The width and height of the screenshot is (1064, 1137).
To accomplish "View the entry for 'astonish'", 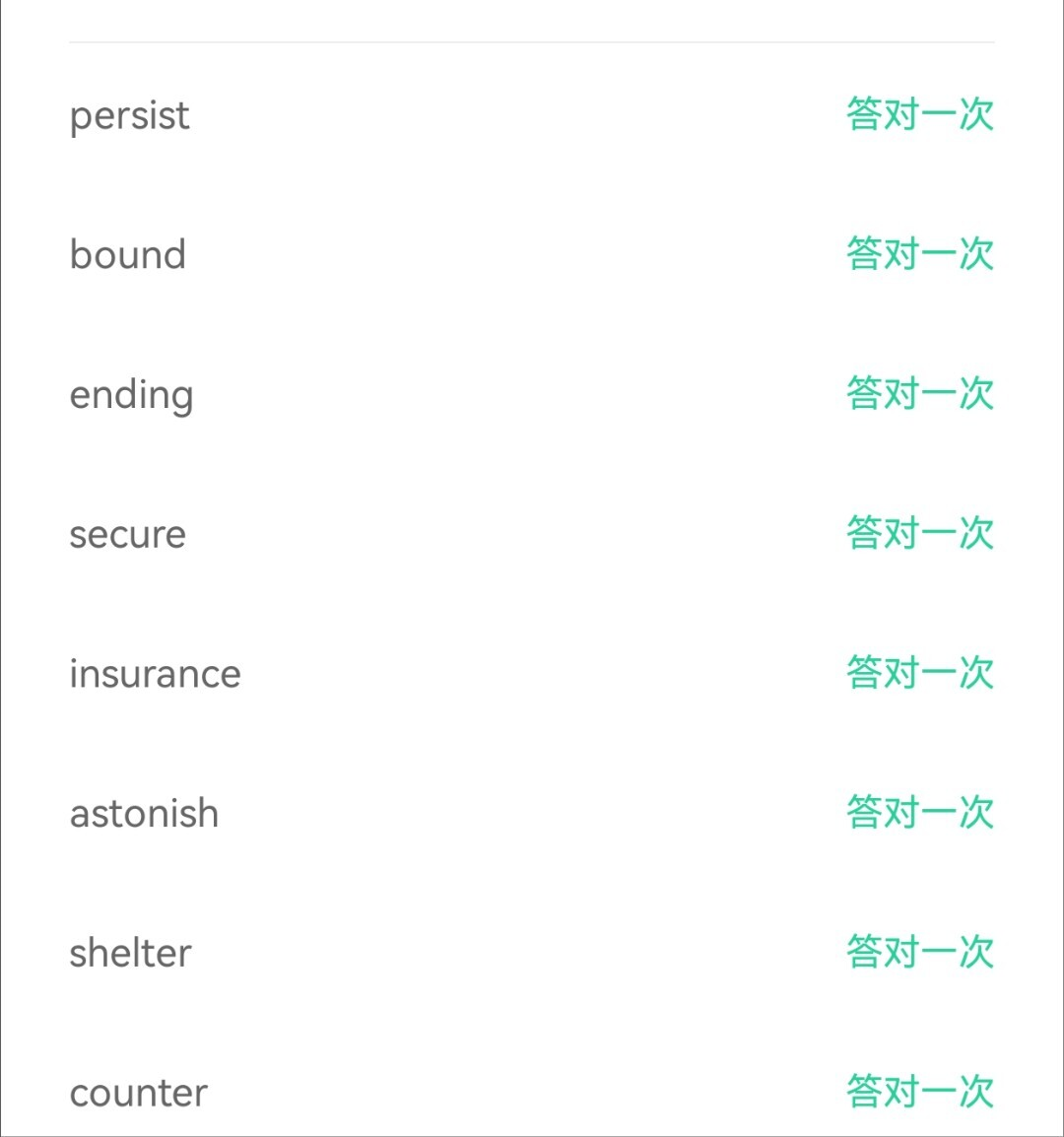I will [x=144, y=814].
